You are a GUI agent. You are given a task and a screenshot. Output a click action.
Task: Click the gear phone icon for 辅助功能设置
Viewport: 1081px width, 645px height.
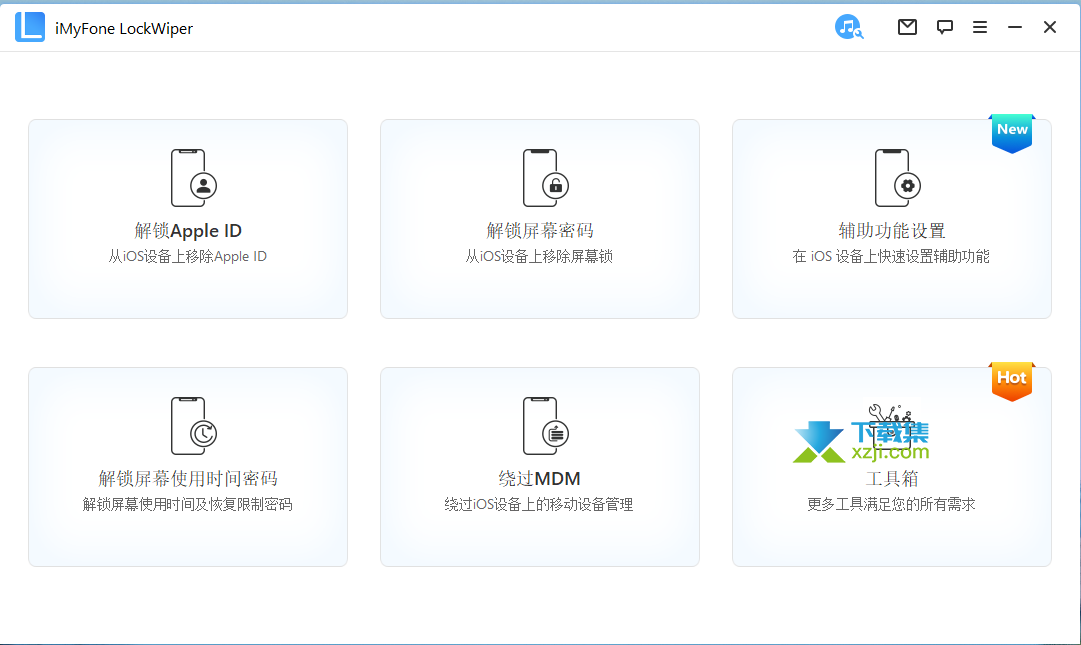pyautogui.click(x=898, y=178)
